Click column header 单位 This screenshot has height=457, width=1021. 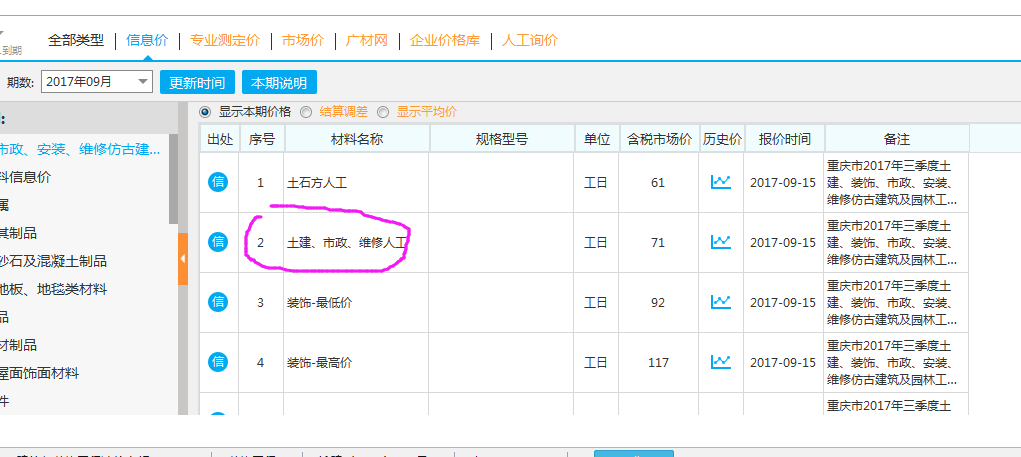[597, 139]
